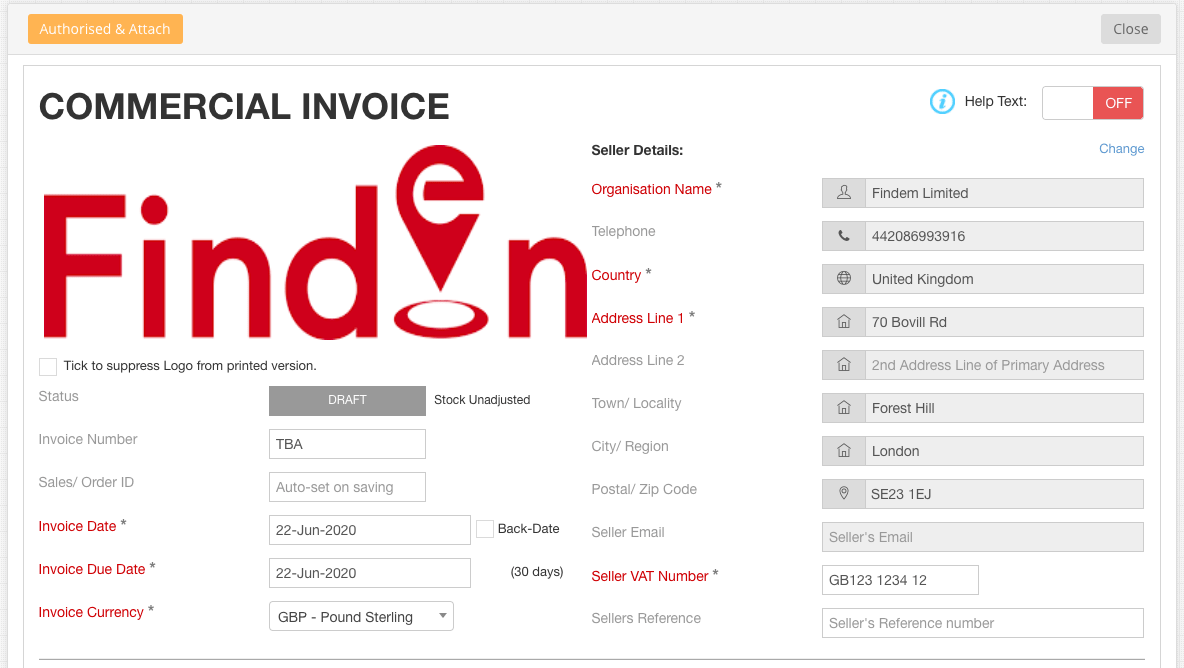Click the Address Line 1 field
Screen dimensions: 1184x668
[1004, 322]
